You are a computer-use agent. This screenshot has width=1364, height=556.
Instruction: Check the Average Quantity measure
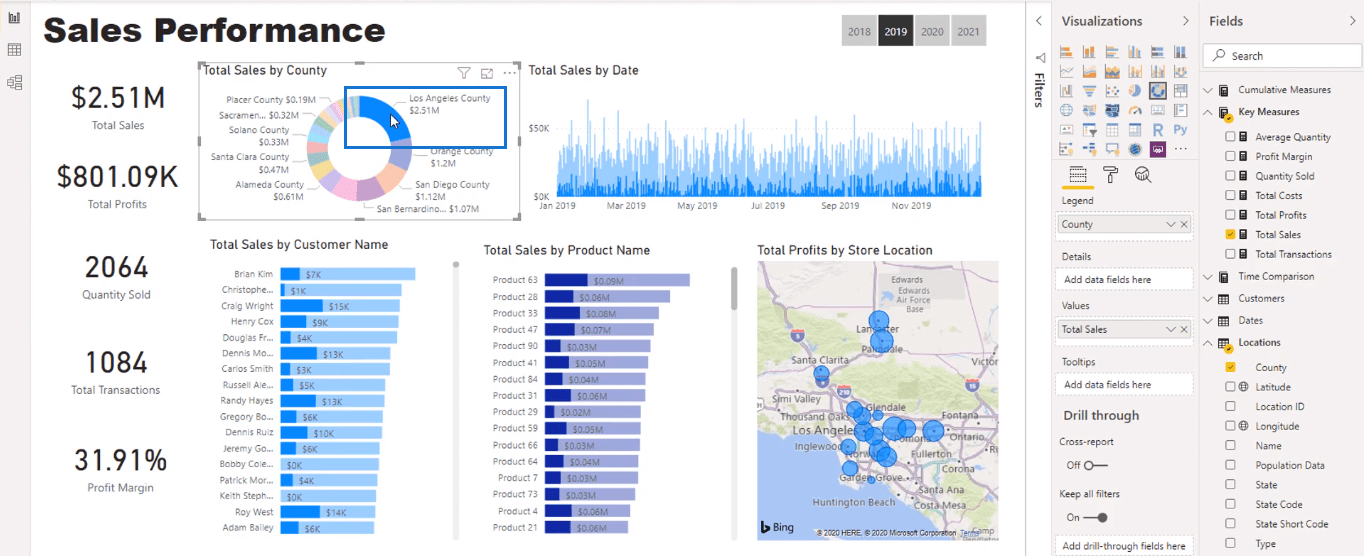tap(1231, 137)
